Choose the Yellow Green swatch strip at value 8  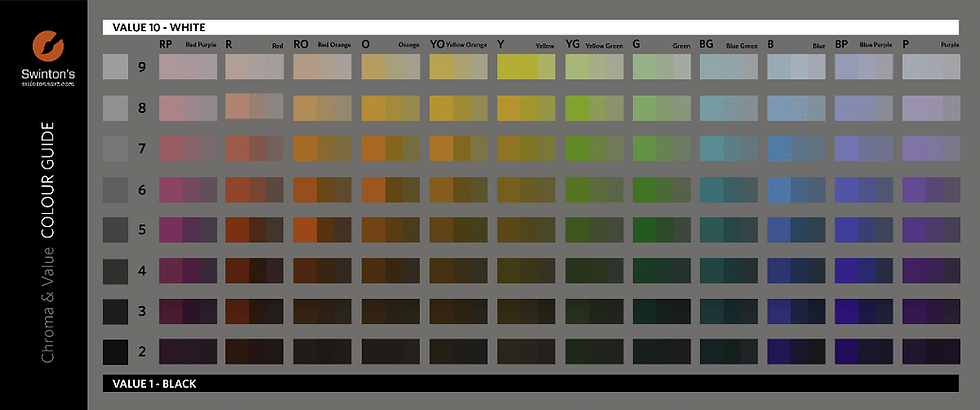tap(594, 108)
